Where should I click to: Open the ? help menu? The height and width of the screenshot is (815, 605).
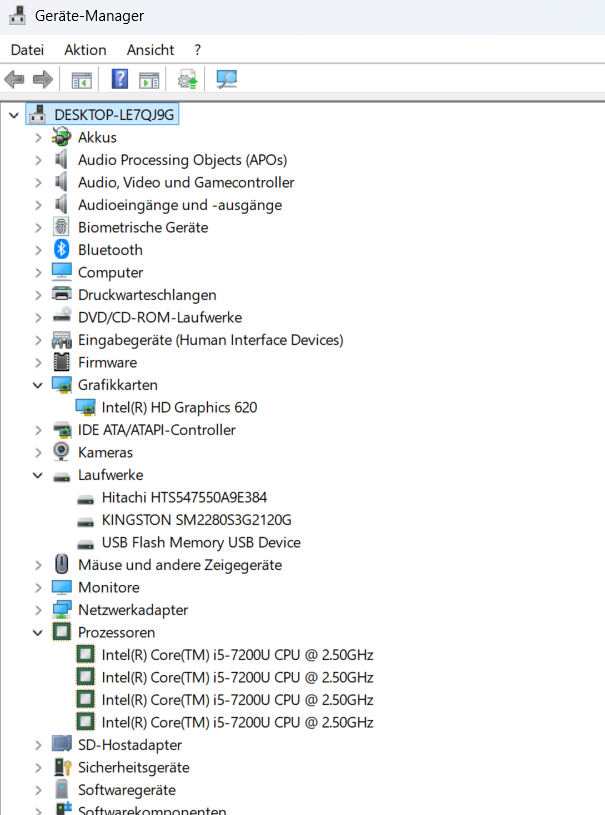tap(198, 50)
